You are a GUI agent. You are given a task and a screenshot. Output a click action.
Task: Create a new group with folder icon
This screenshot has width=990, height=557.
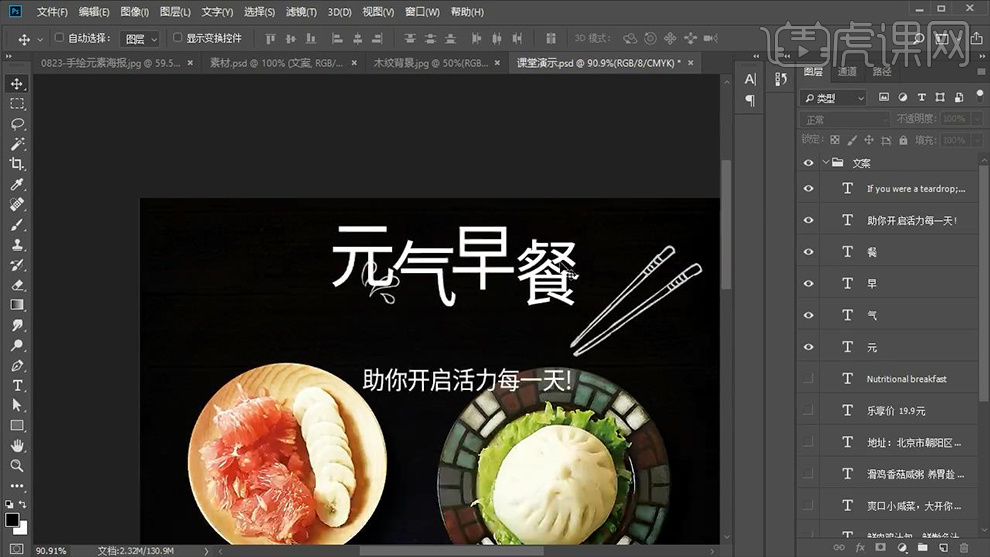click(x=922, y=548)
